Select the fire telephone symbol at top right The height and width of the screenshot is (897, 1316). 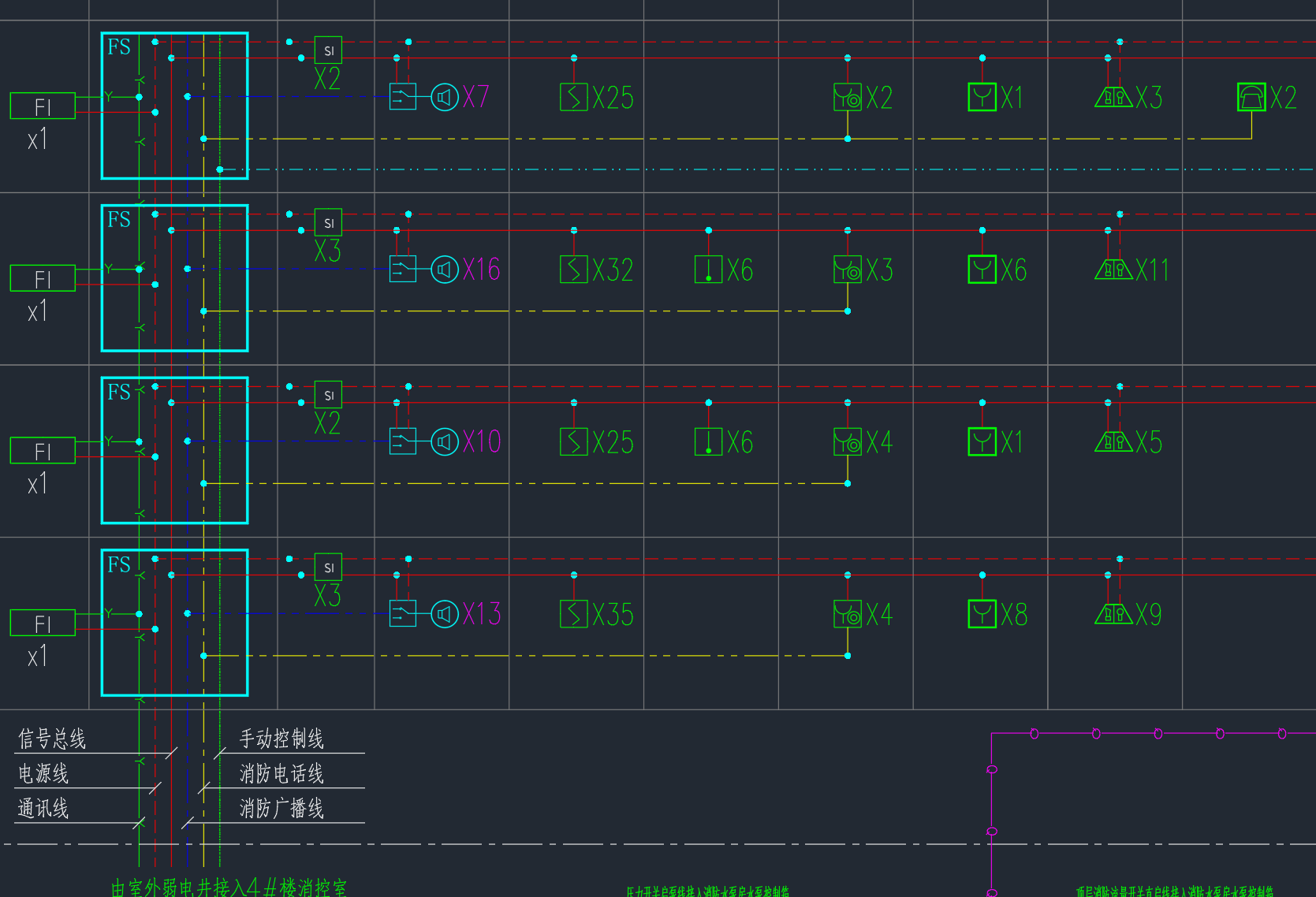click(x=1251, y=97)
